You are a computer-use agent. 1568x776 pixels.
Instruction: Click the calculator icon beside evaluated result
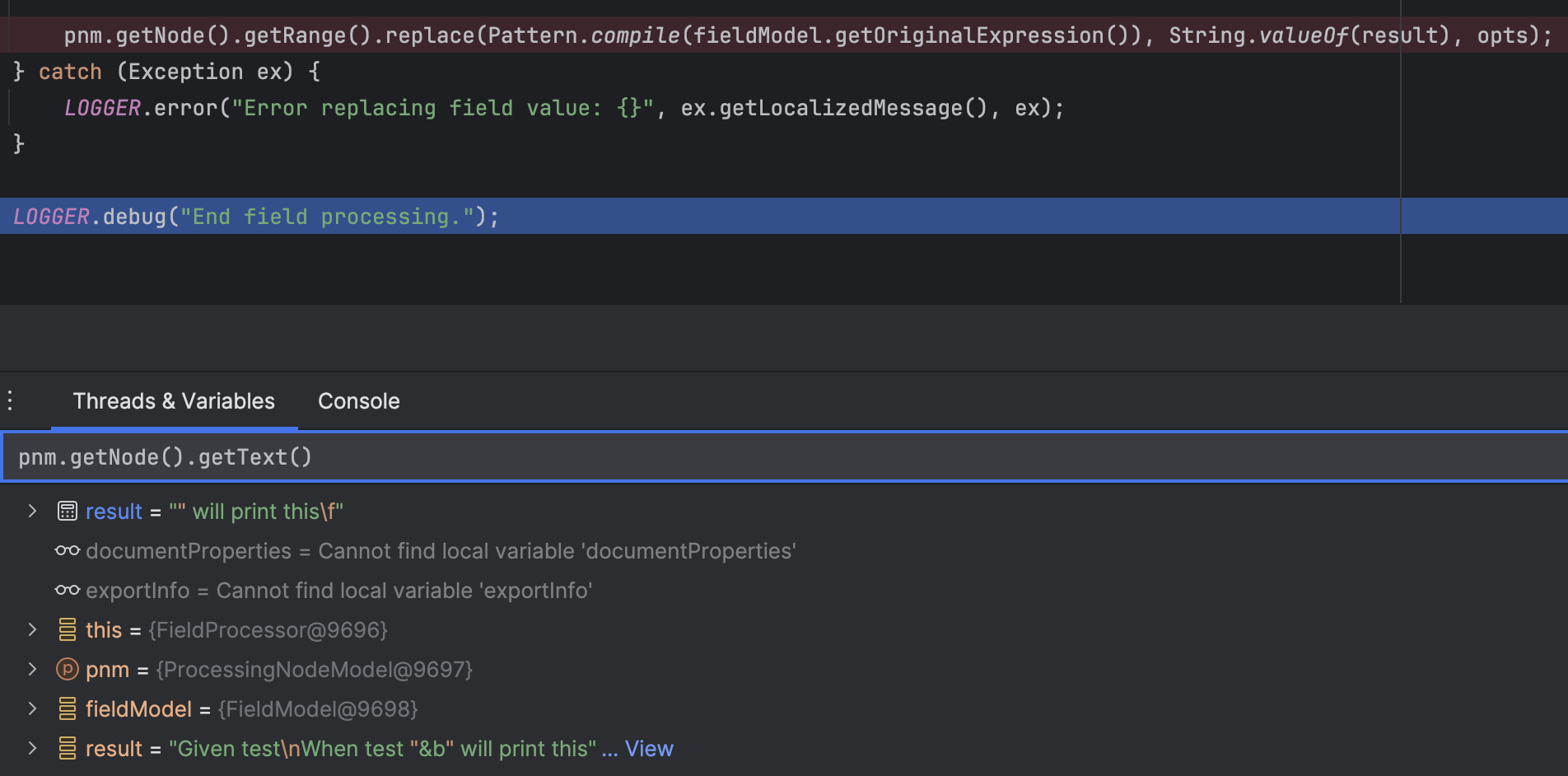tap(68, 512)
